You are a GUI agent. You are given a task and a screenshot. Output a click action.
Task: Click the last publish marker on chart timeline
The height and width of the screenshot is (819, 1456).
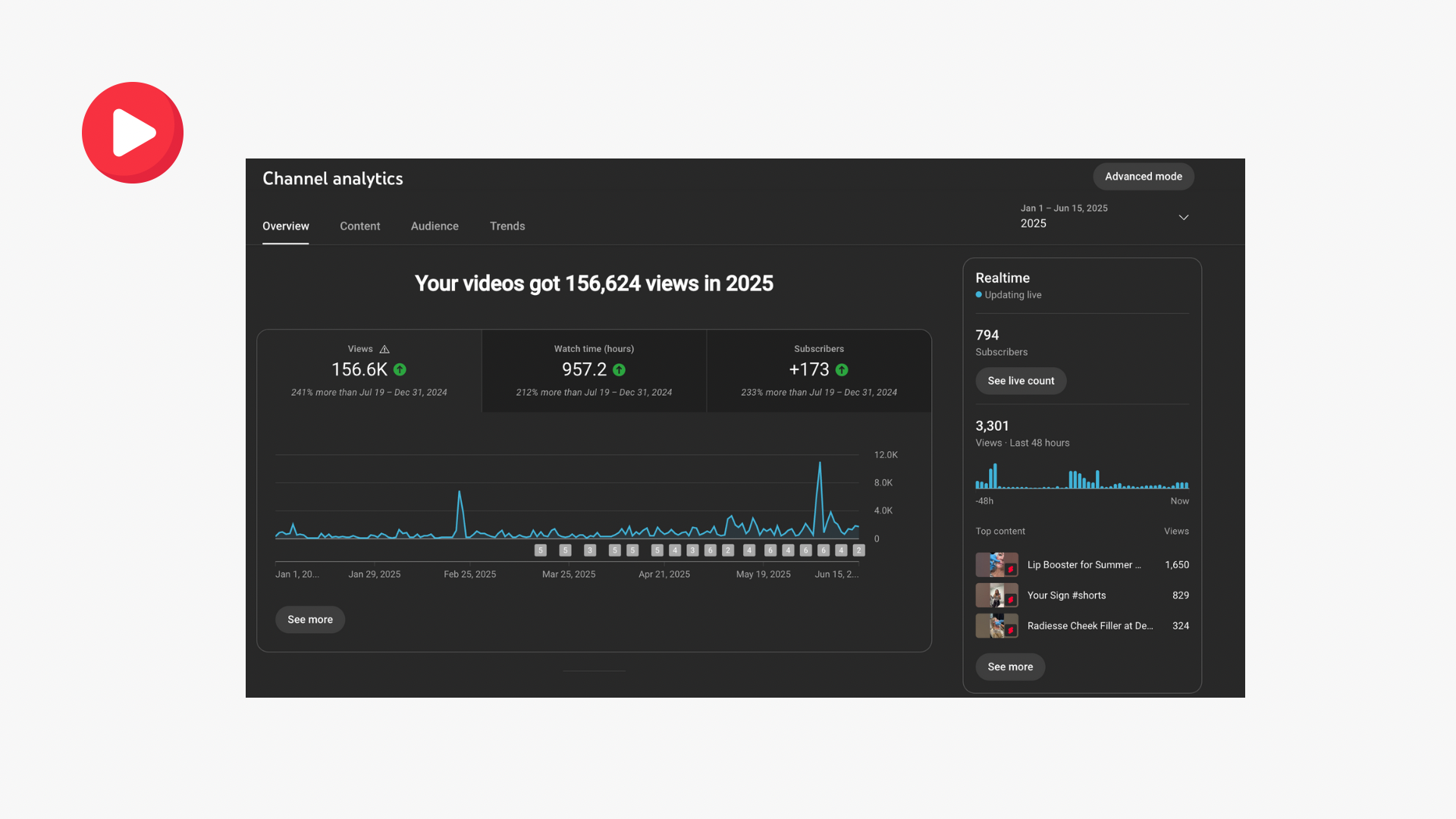pyautogui.click(x=858, y=551)
